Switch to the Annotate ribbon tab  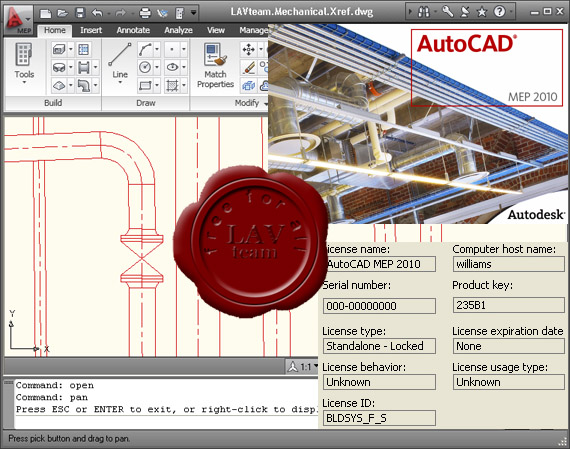coord(133,30)
